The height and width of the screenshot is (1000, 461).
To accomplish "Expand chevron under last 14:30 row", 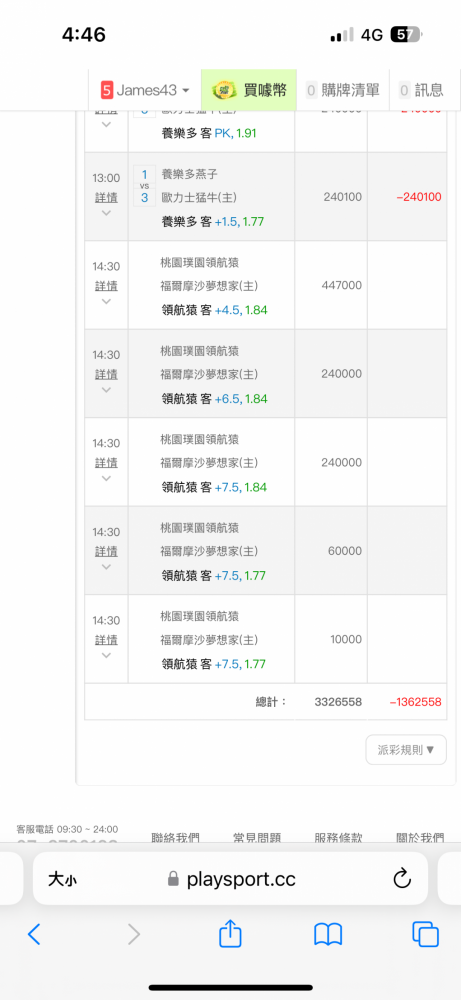I will click(x=106, y=655).
